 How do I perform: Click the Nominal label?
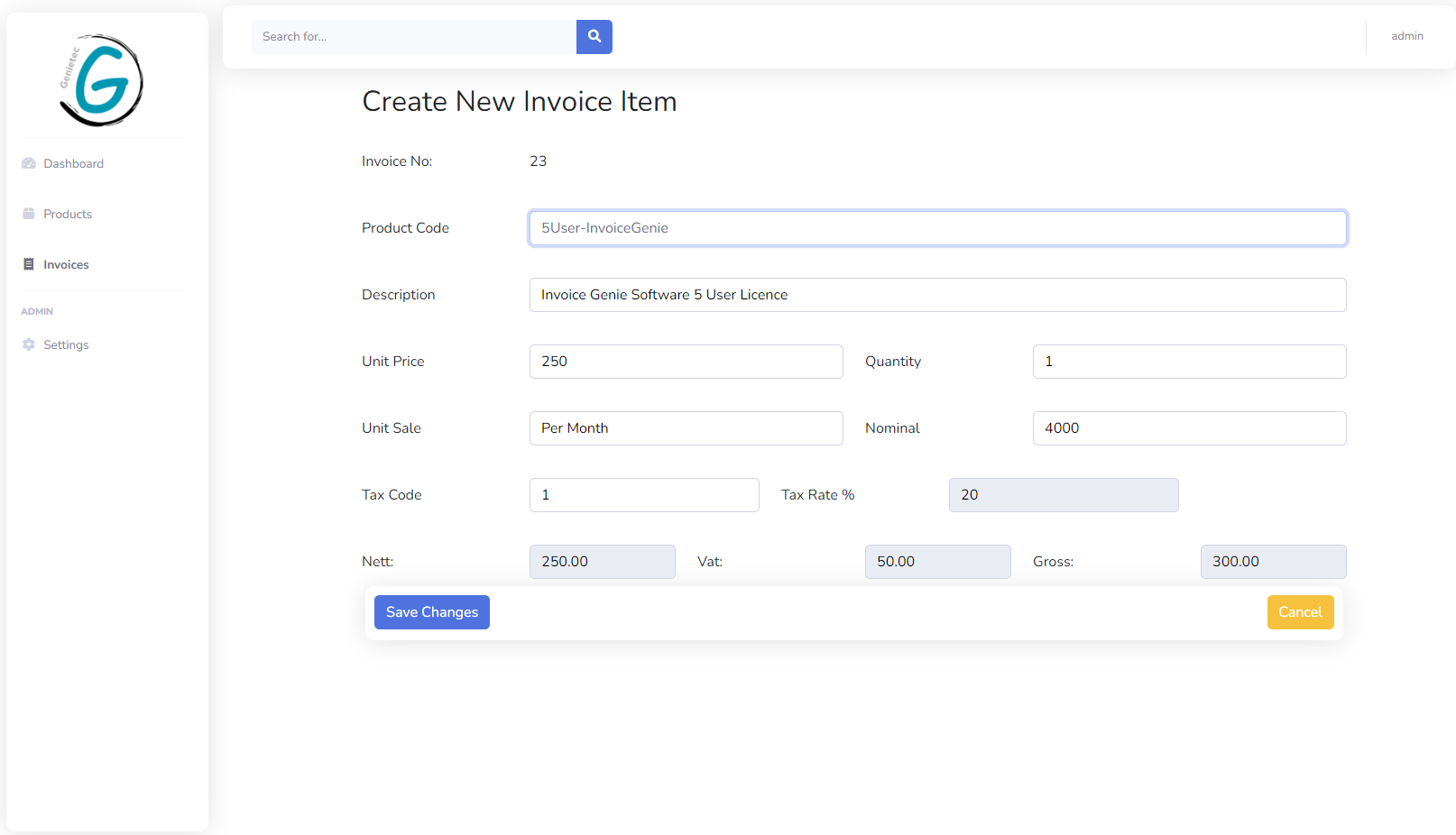(892, 428)
